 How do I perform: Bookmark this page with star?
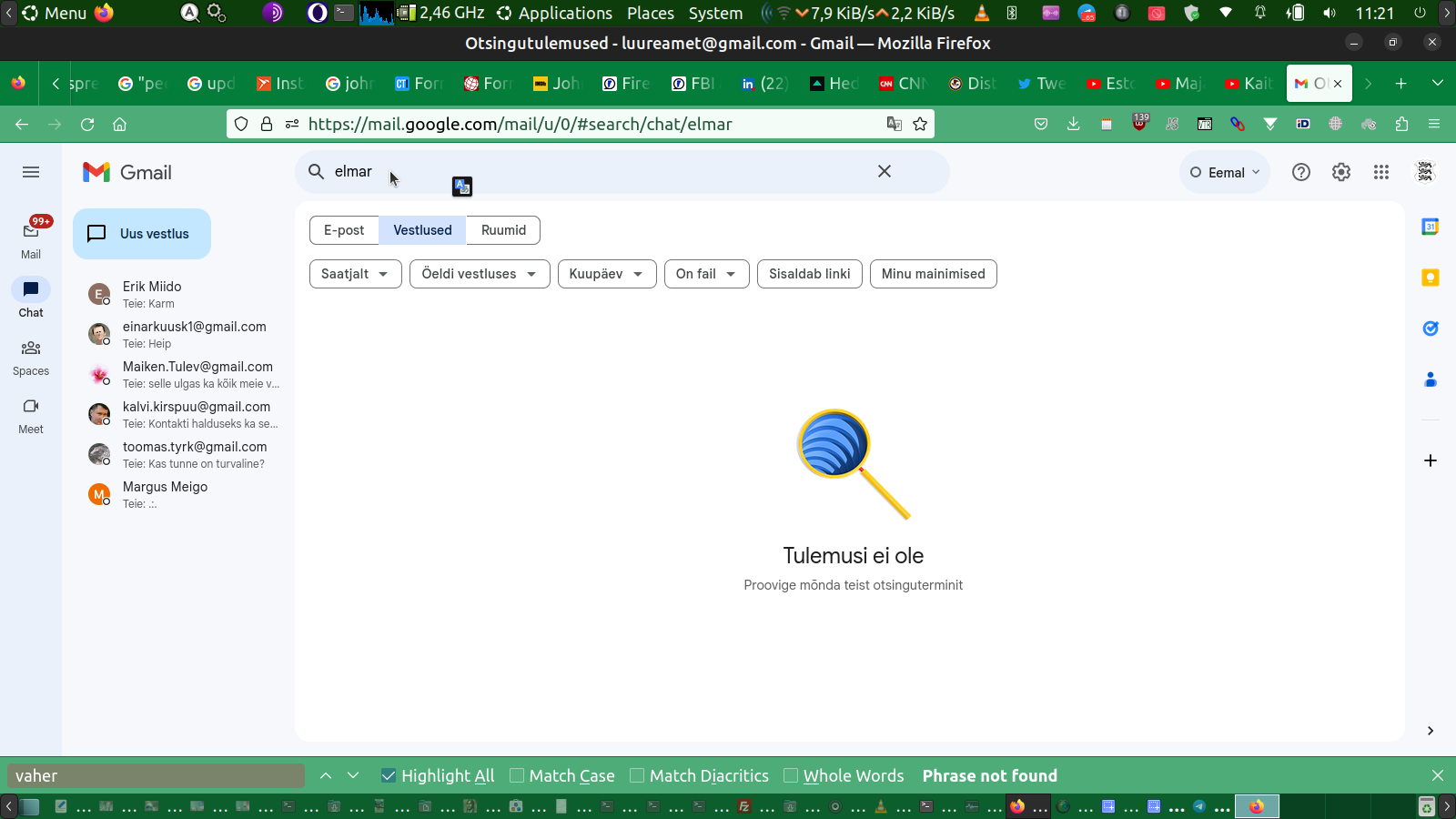pyautogui.click(x=920, y=124)
